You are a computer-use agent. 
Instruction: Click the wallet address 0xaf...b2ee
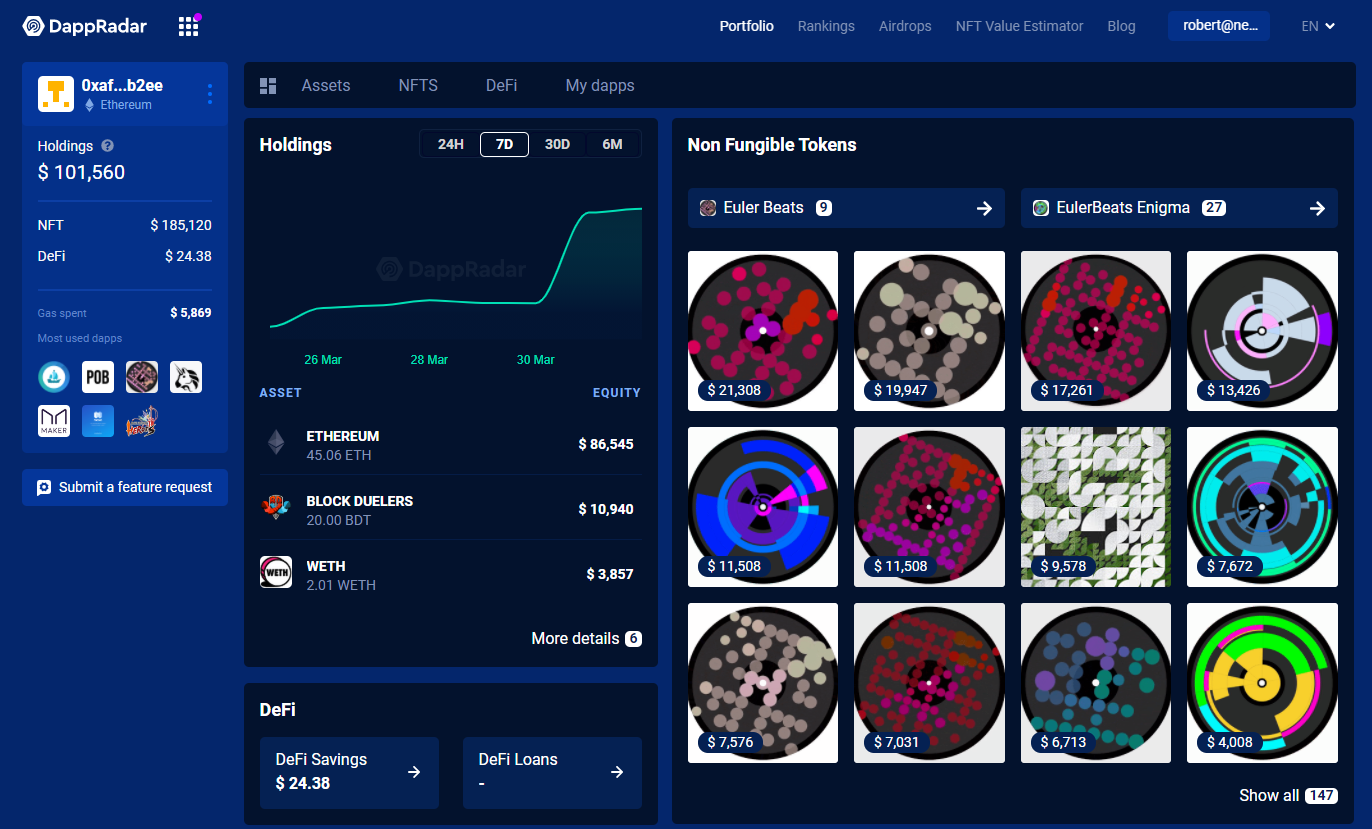[x=122, y=86]
